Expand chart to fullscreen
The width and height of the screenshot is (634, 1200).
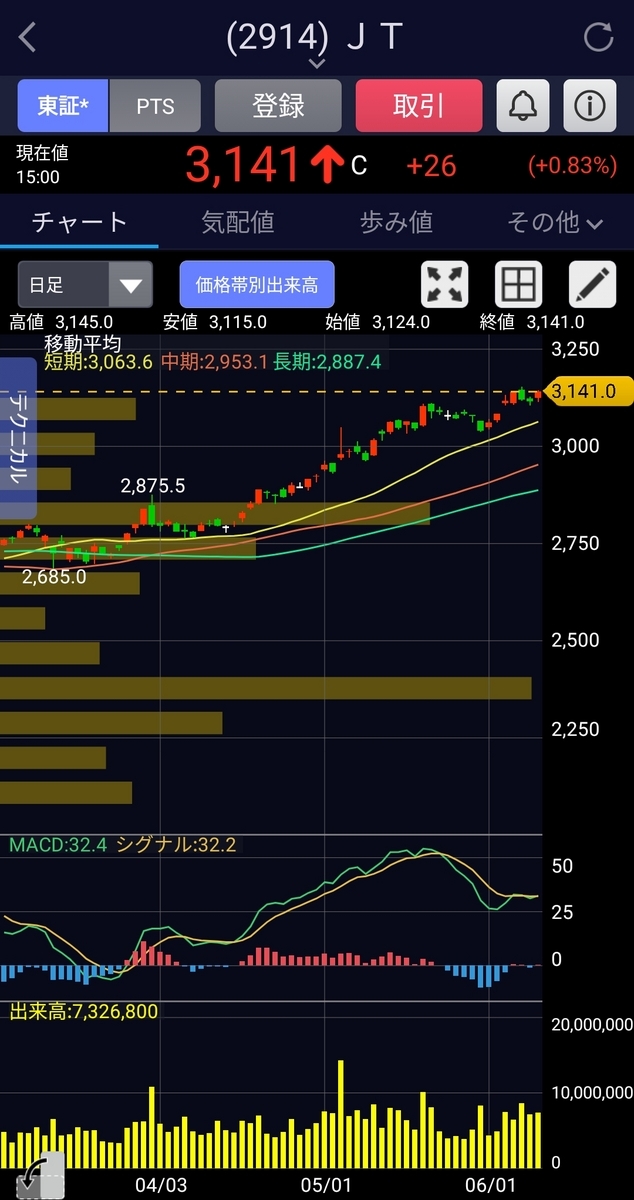click(446, 285)
